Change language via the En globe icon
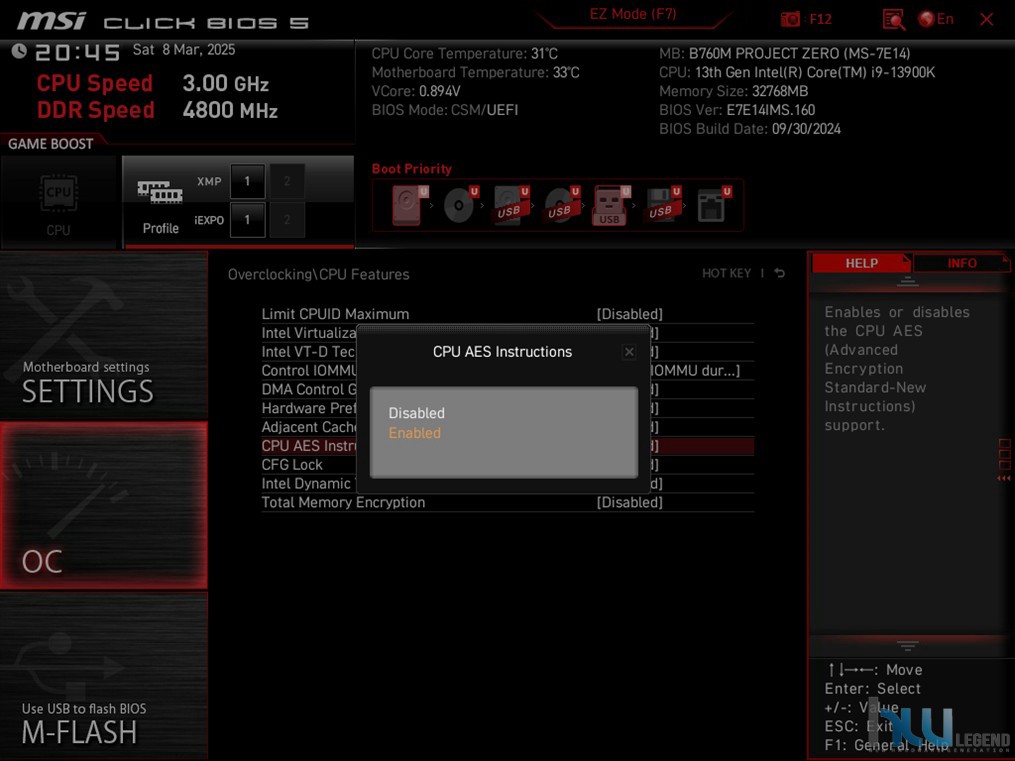 coord(936,19)
